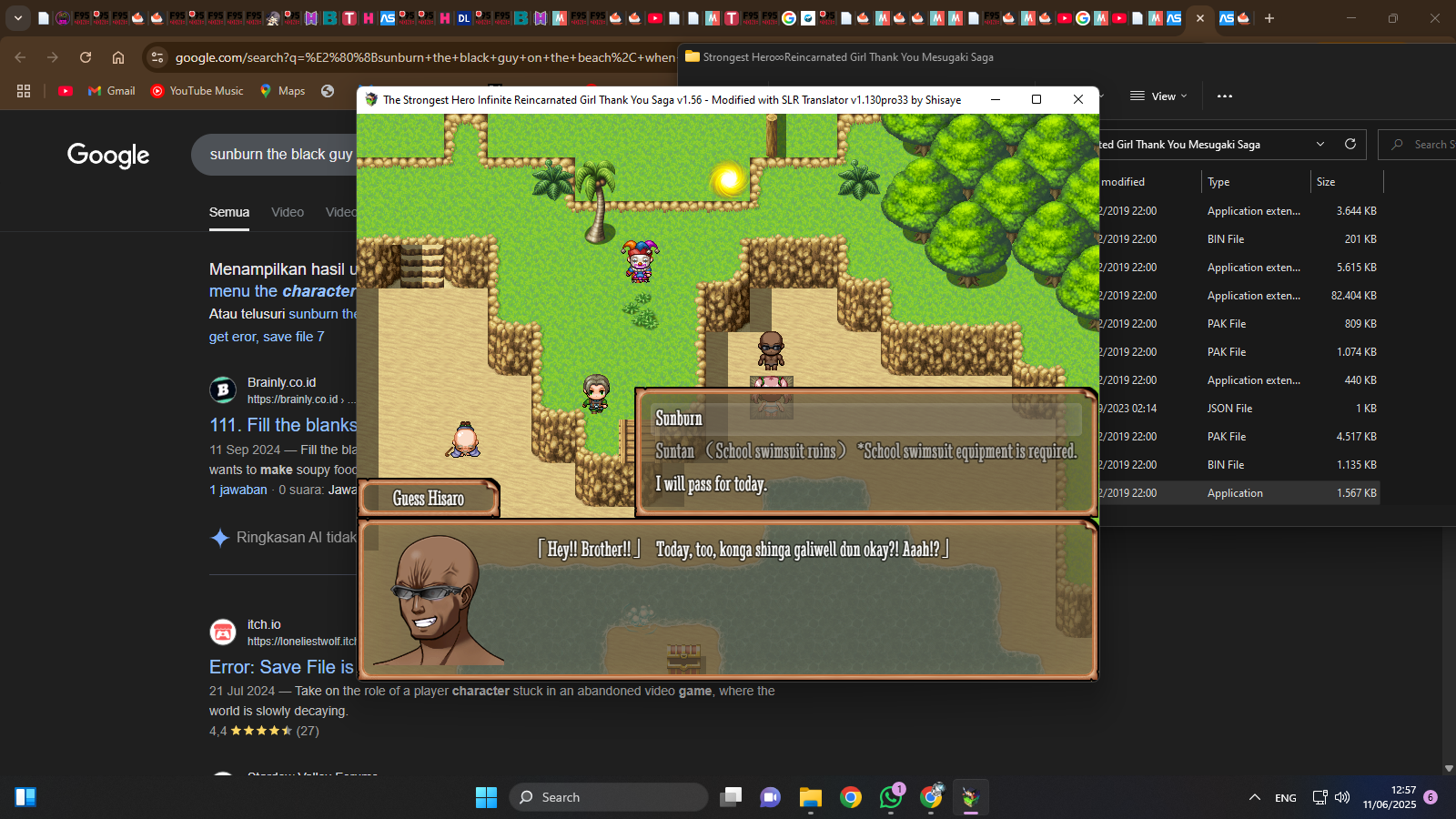Click the browser Home icon

point(118,57)
